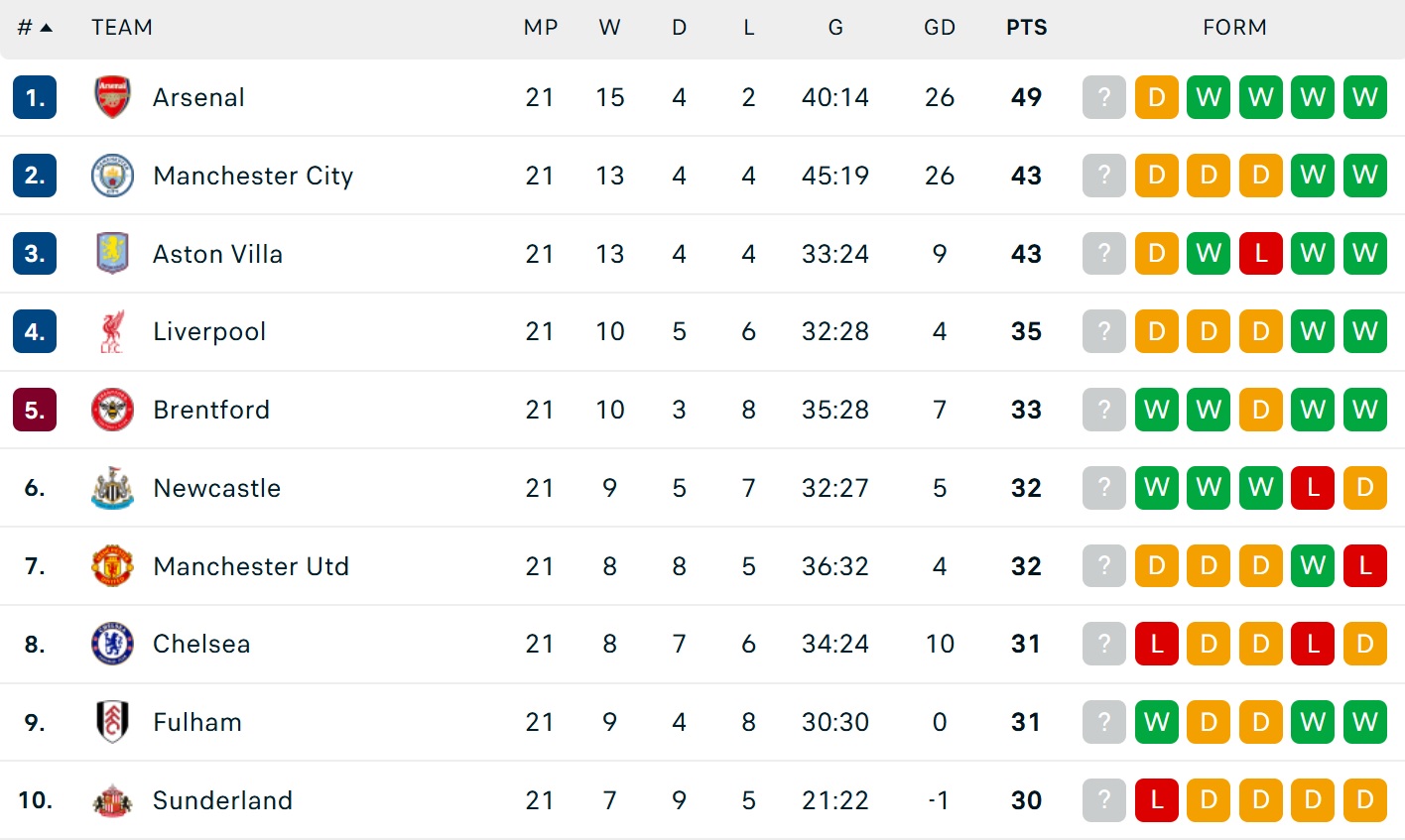This screenshot has width=1405, height=840.
Task: Click the Arsenal club crest icon
Action: [112, 97]
